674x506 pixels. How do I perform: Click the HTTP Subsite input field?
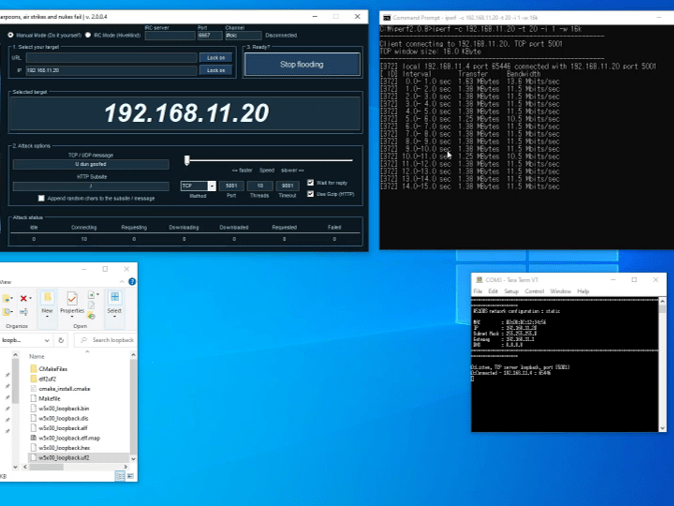coord(91,186)
